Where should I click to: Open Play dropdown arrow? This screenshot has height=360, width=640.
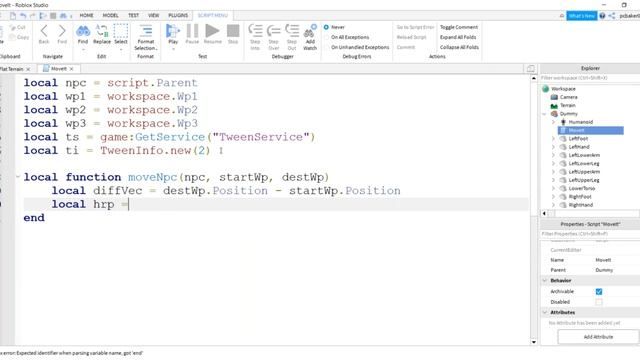tap(173, 49)
